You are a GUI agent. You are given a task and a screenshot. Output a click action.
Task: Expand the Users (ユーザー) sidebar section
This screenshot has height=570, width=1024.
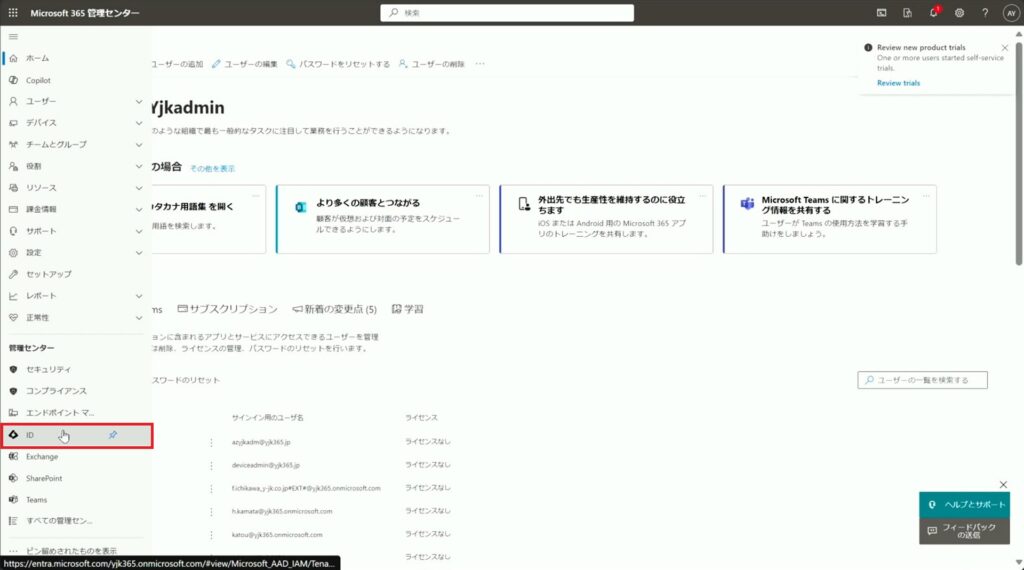point(138,102)
